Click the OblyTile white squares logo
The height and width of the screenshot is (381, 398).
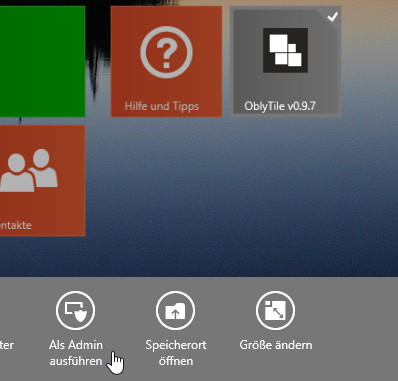pyautogui.click(x=285, y=50)
